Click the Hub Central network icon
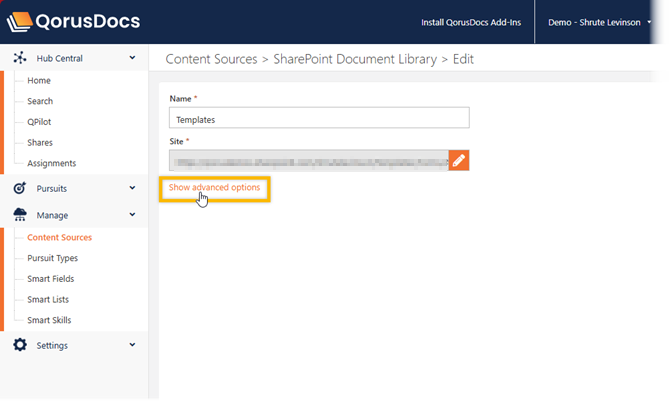 pos(20,58)
